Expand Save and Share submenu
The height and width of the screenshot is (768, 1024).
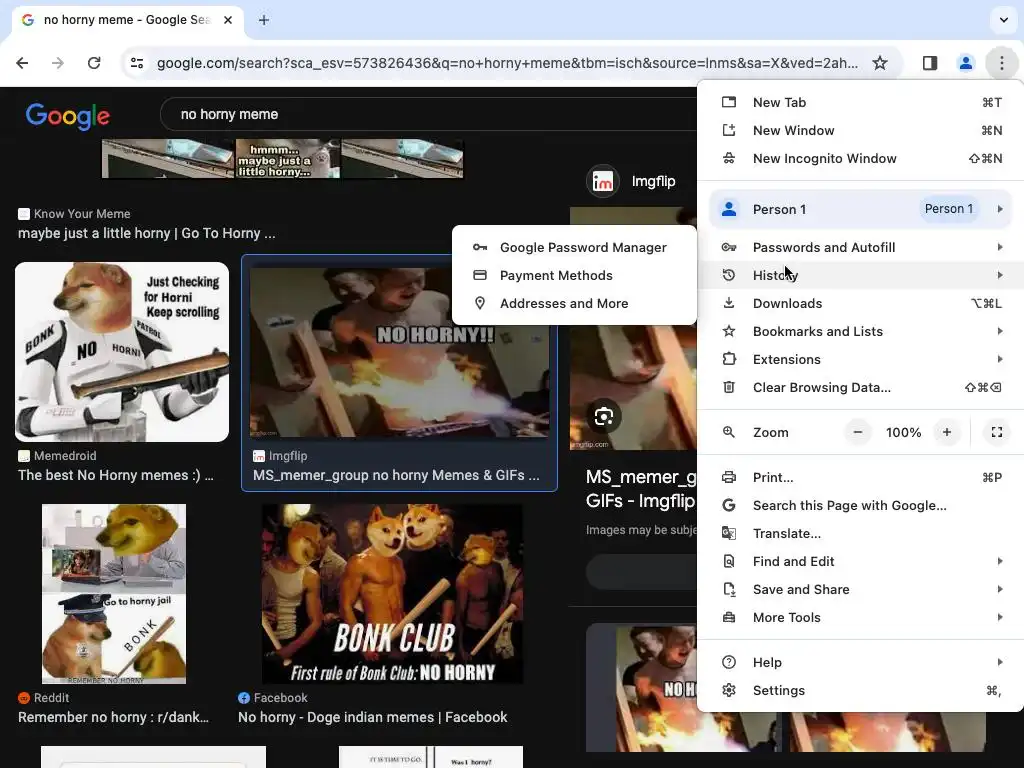pos(861,590)
